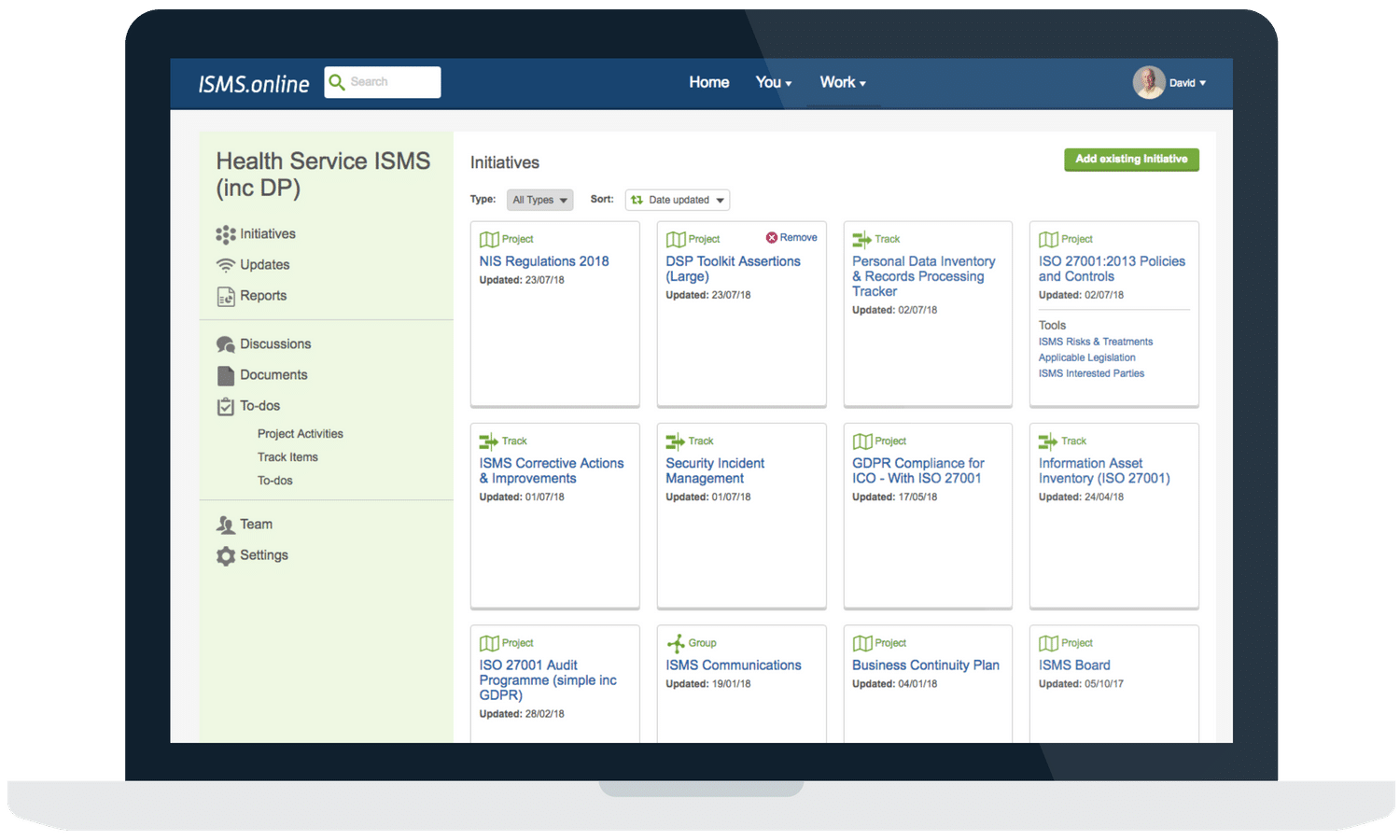Click the Add existing Initiative button

point(1131,160)
